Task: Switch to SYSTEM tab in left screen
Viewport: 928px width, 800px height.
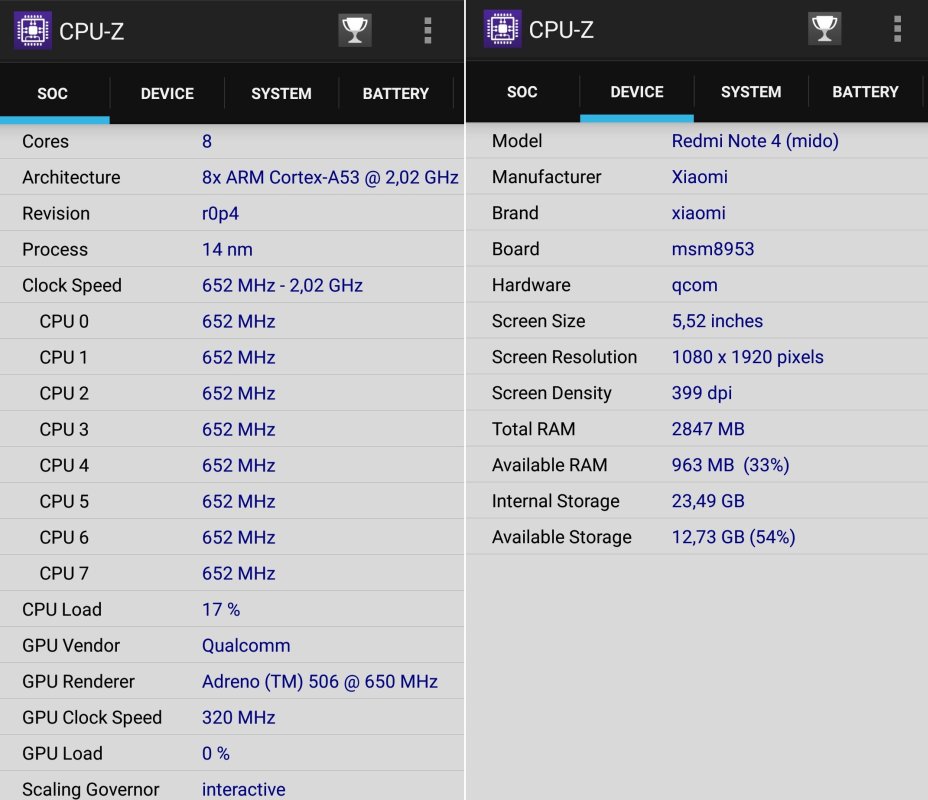Action: (x=281, y=93)
